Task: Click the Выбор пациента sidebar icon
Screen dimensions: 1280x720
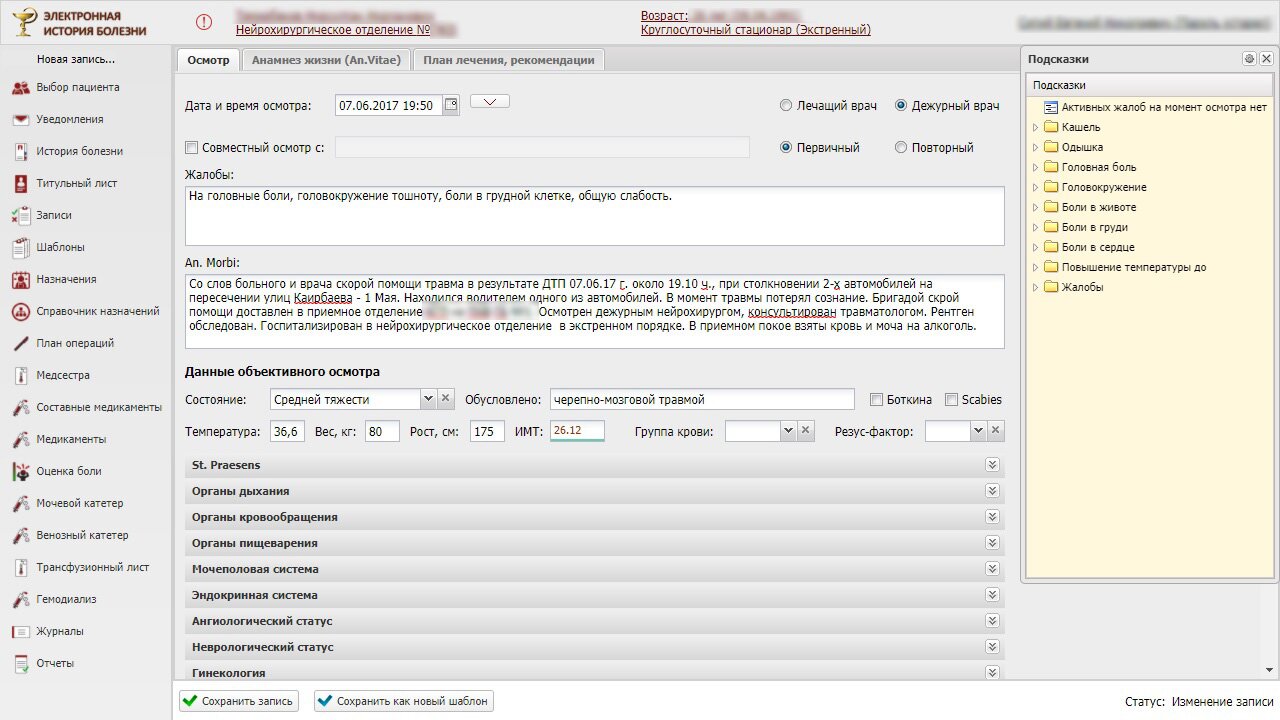Action: (20, 88)
